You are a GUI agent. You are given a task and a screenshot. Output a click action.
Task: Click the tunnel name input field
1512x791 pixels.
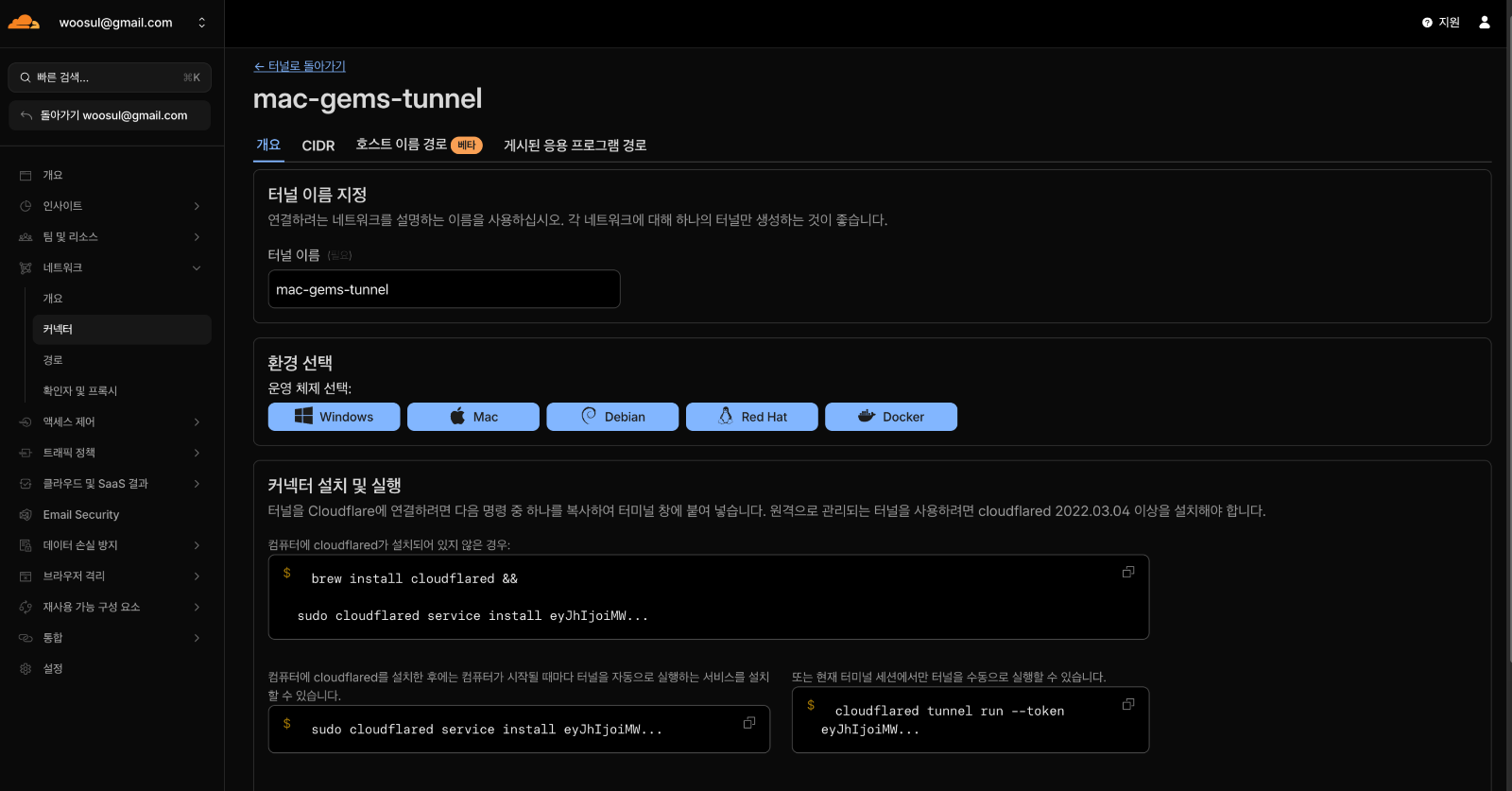pyautogui.click(x=444, y=289)
